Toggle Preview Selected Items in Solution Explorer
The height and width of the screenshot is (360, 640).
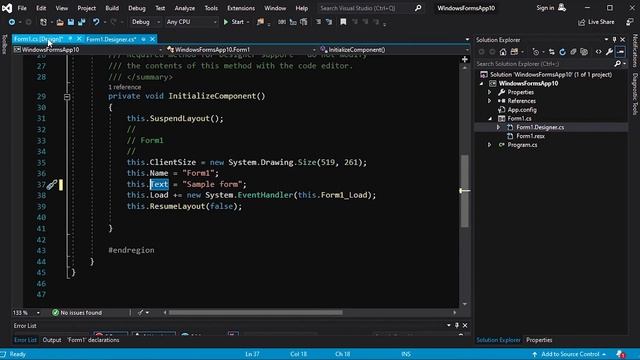pos(620,52)
